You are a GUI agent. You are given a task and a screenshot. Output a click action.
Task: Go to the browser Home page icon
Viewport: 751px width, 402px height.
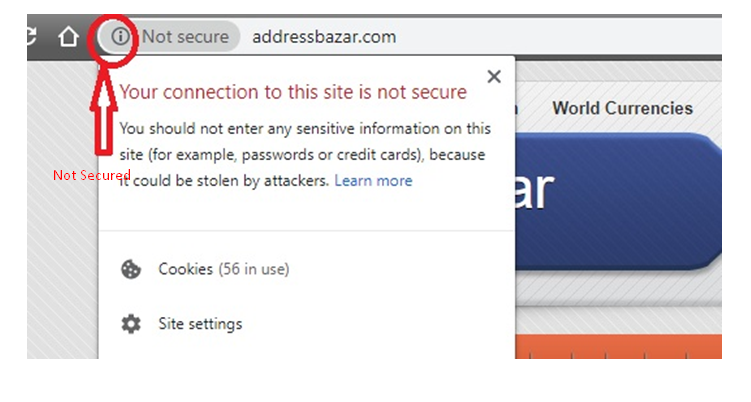coord(68,38)
